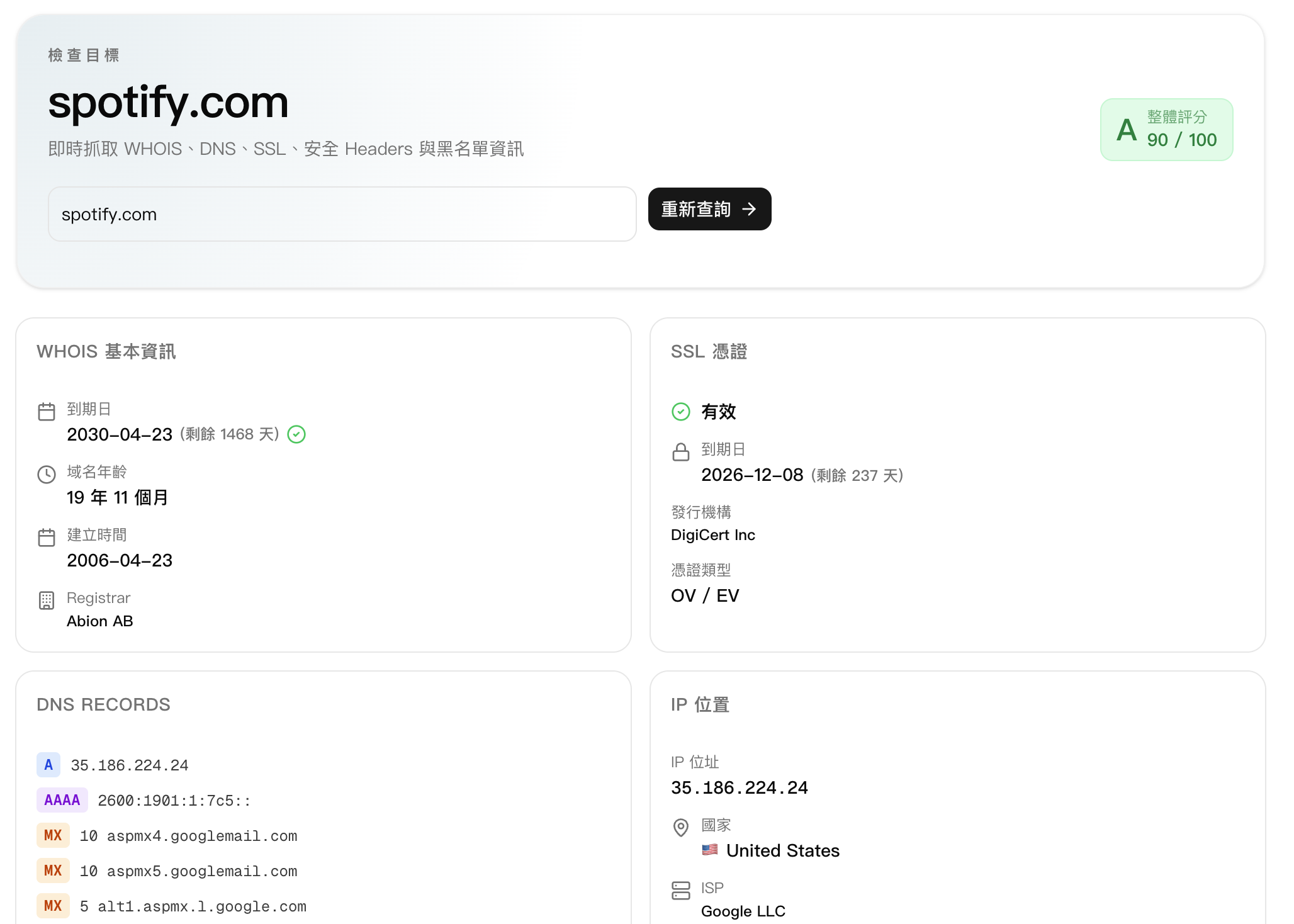
Task: Click the purple AAAA record badge
Action: click(x=62, y=800)
